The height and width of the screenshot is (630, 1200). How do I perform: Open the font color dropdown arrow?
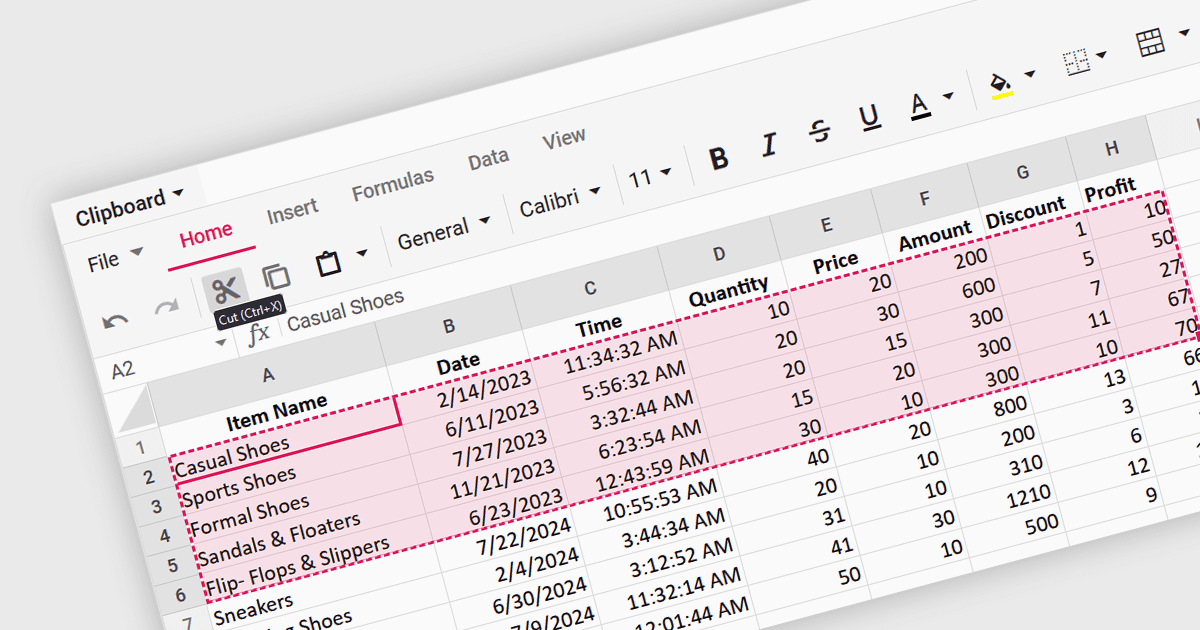point(948,97)
